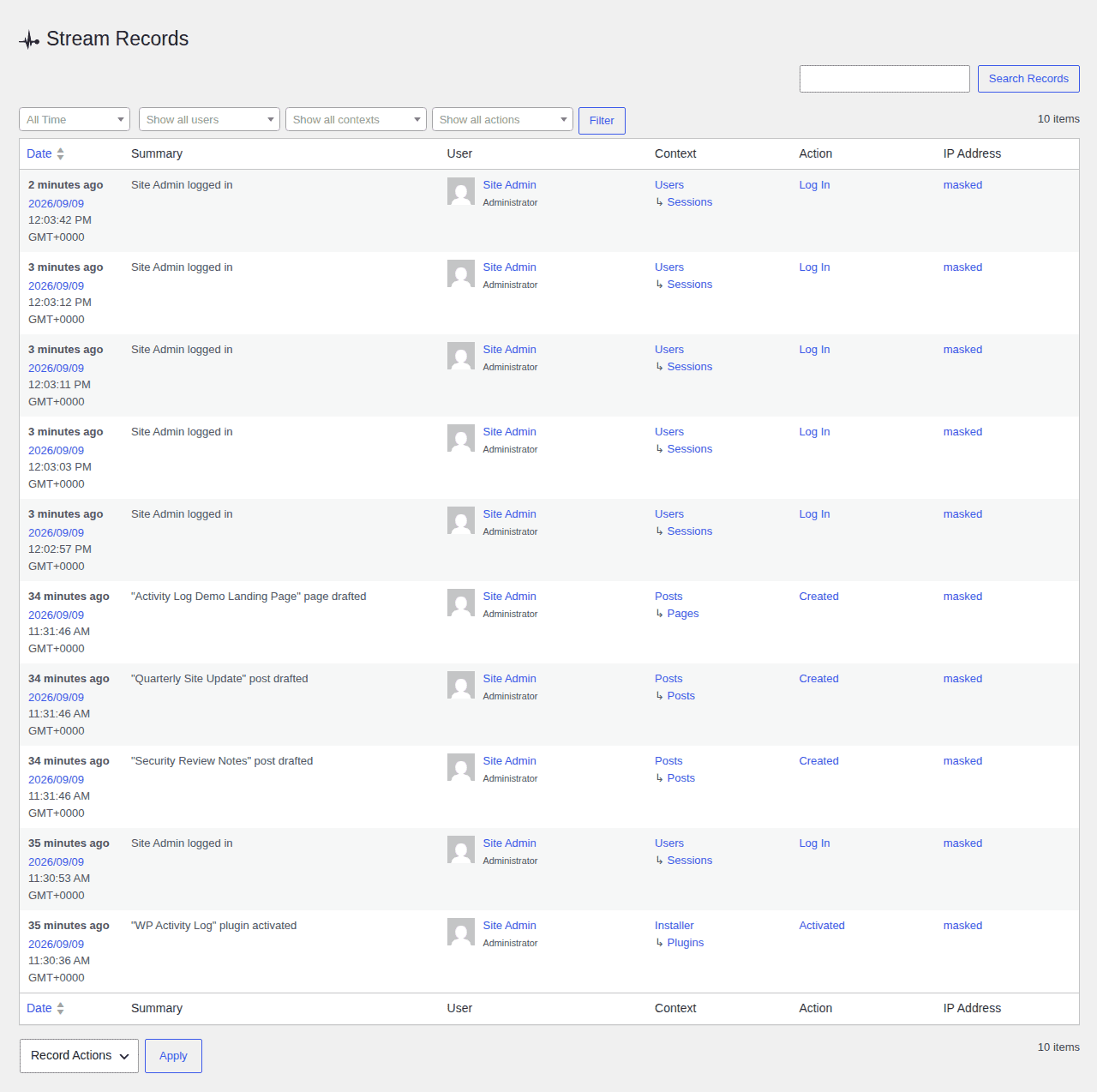Click the "Quarterly Site Update" post drafted summary

[x=219, y=679]
